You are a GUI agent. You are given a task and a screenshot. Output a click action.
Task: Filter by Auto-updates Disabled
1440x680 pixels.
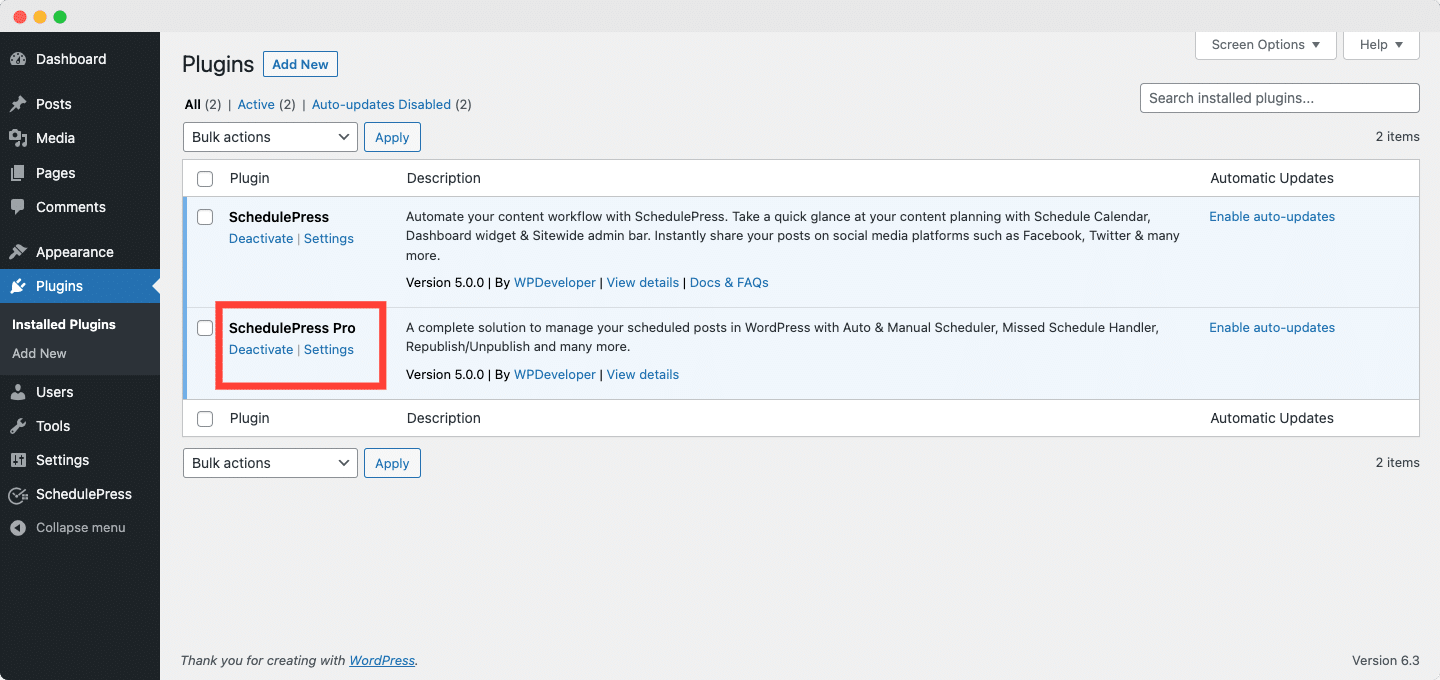[x=381, y=104]
